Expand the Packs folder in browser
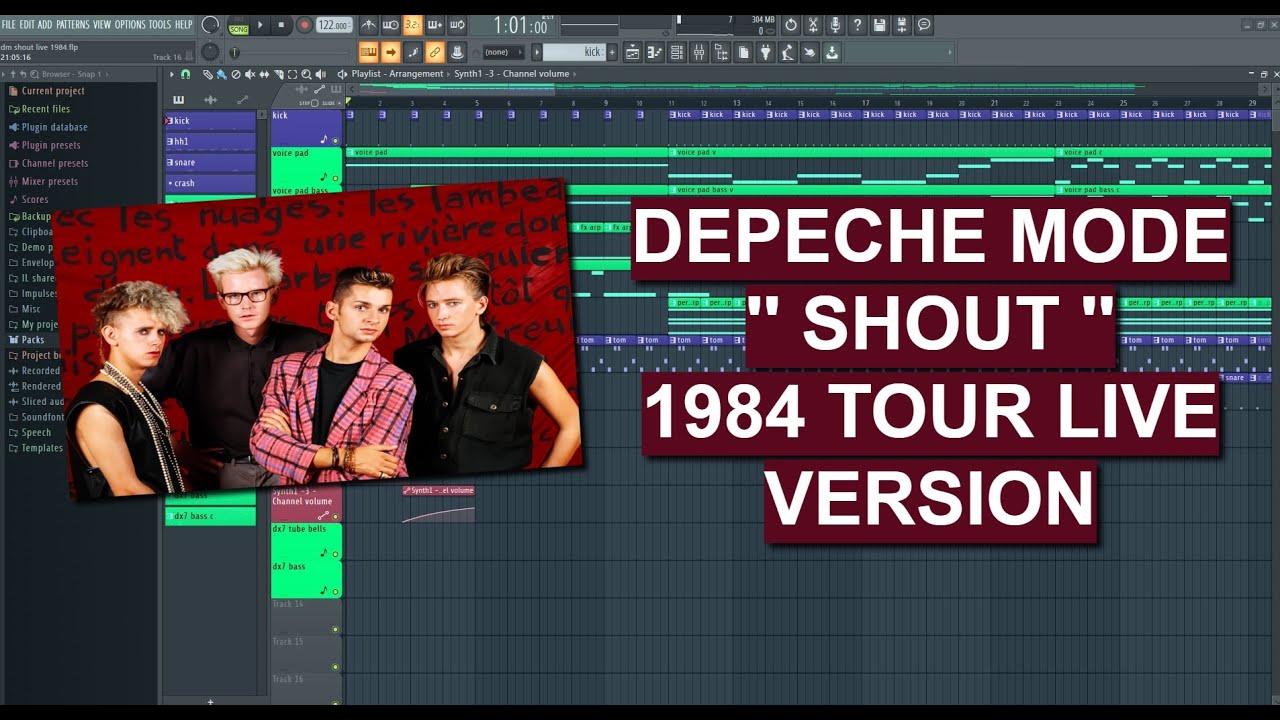This screenshot has height=720, width=1280. (33, 340)
